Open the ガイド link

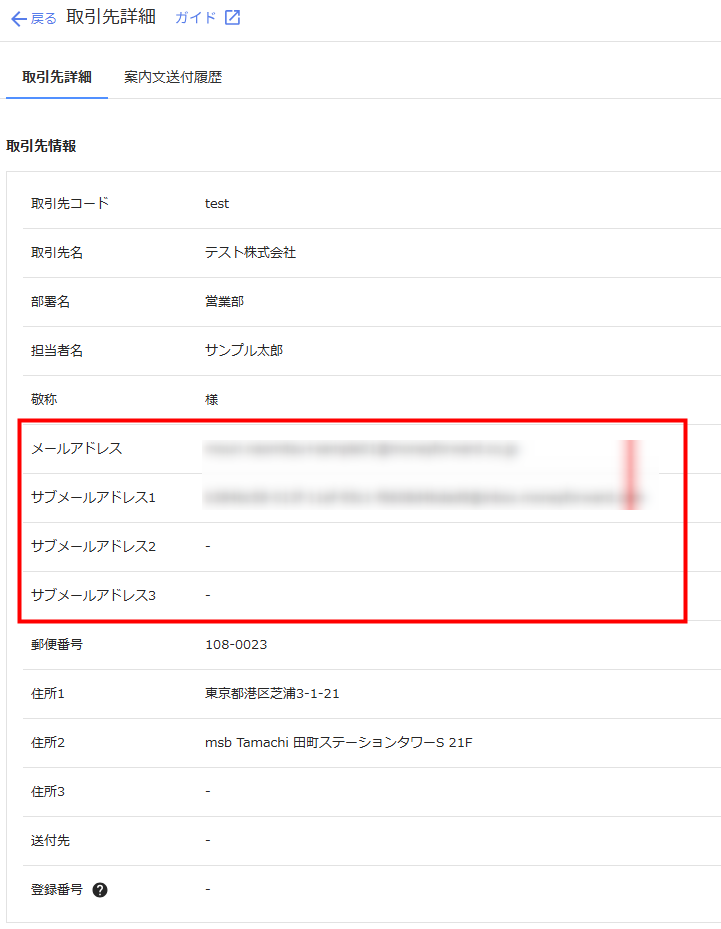[x=195, y=18]
